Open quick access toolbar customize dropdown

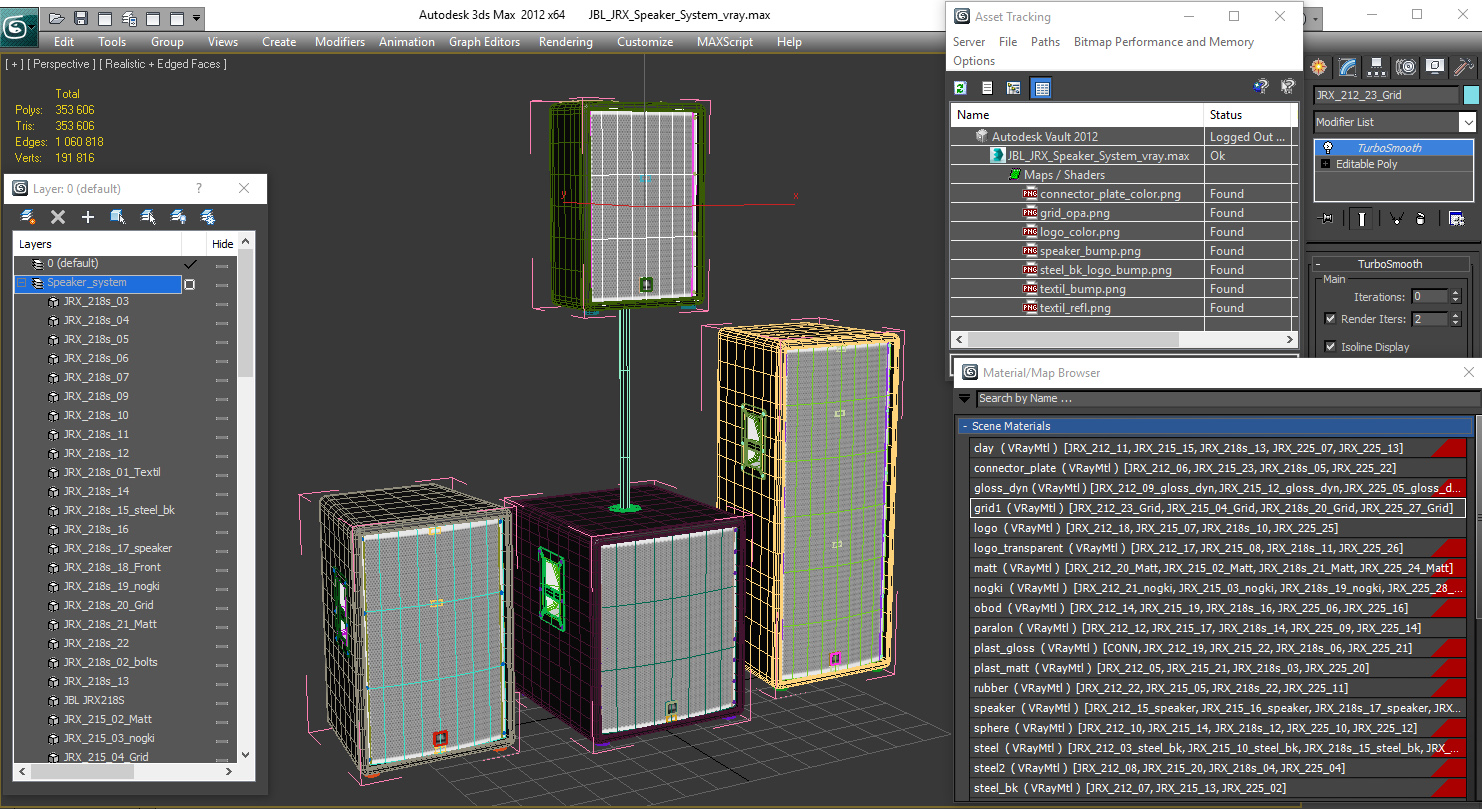pos(196,18)
